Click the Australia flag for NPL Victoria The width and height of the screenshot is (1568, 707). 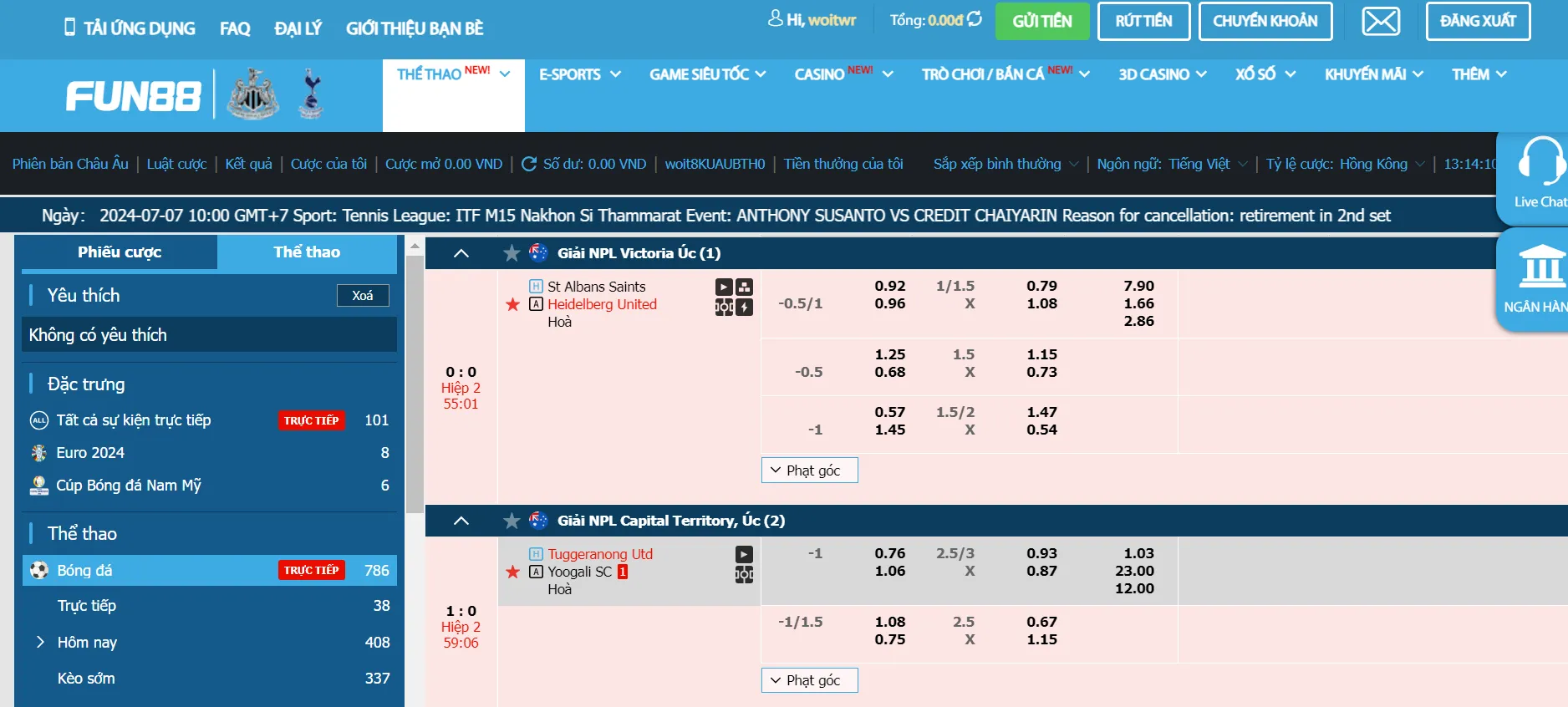pos(539,252)
